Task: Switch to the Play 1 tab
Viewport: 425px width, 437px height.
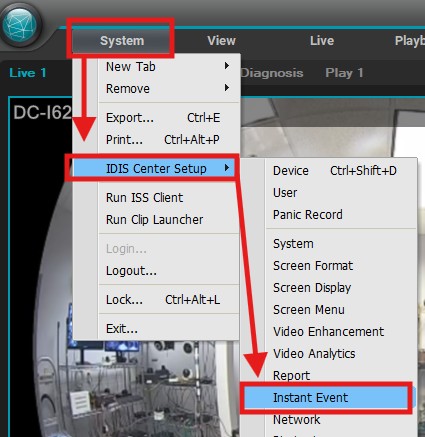Action: (344, 73)
